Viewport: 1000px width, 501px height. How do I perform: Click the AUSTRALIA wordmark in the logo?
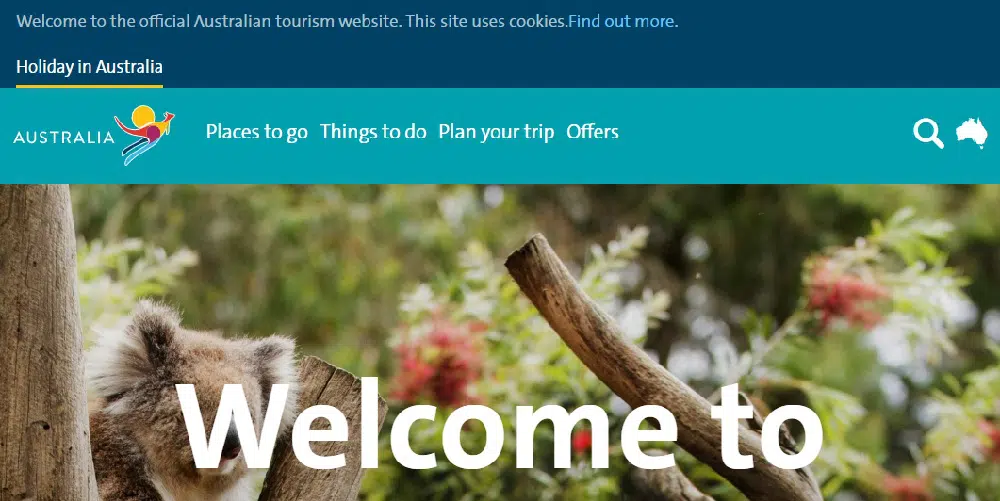click(63, 137)
